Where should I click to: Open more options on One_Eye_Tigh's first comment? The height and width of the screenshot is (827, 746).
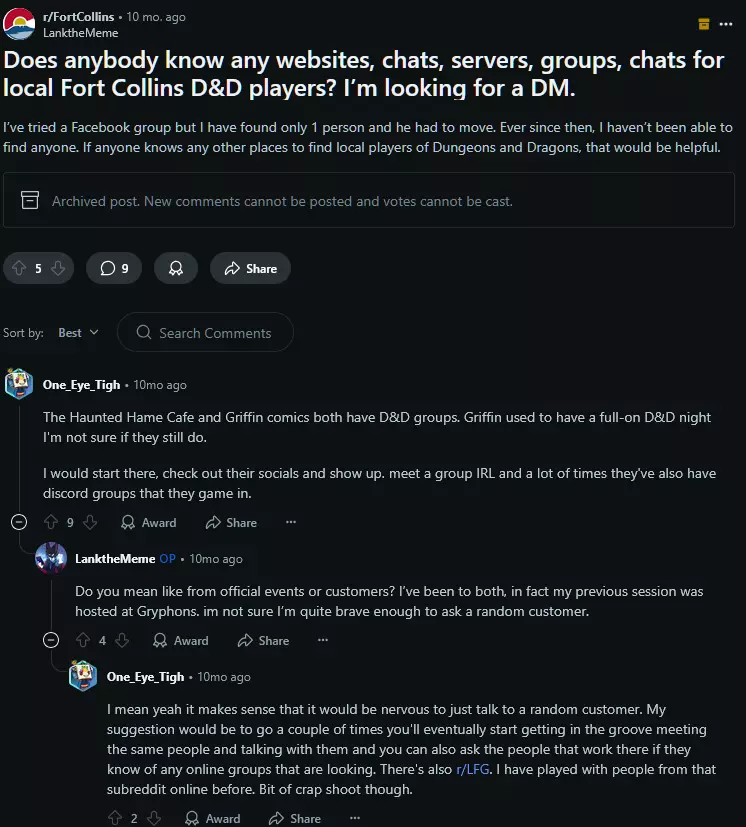[291, 522]
